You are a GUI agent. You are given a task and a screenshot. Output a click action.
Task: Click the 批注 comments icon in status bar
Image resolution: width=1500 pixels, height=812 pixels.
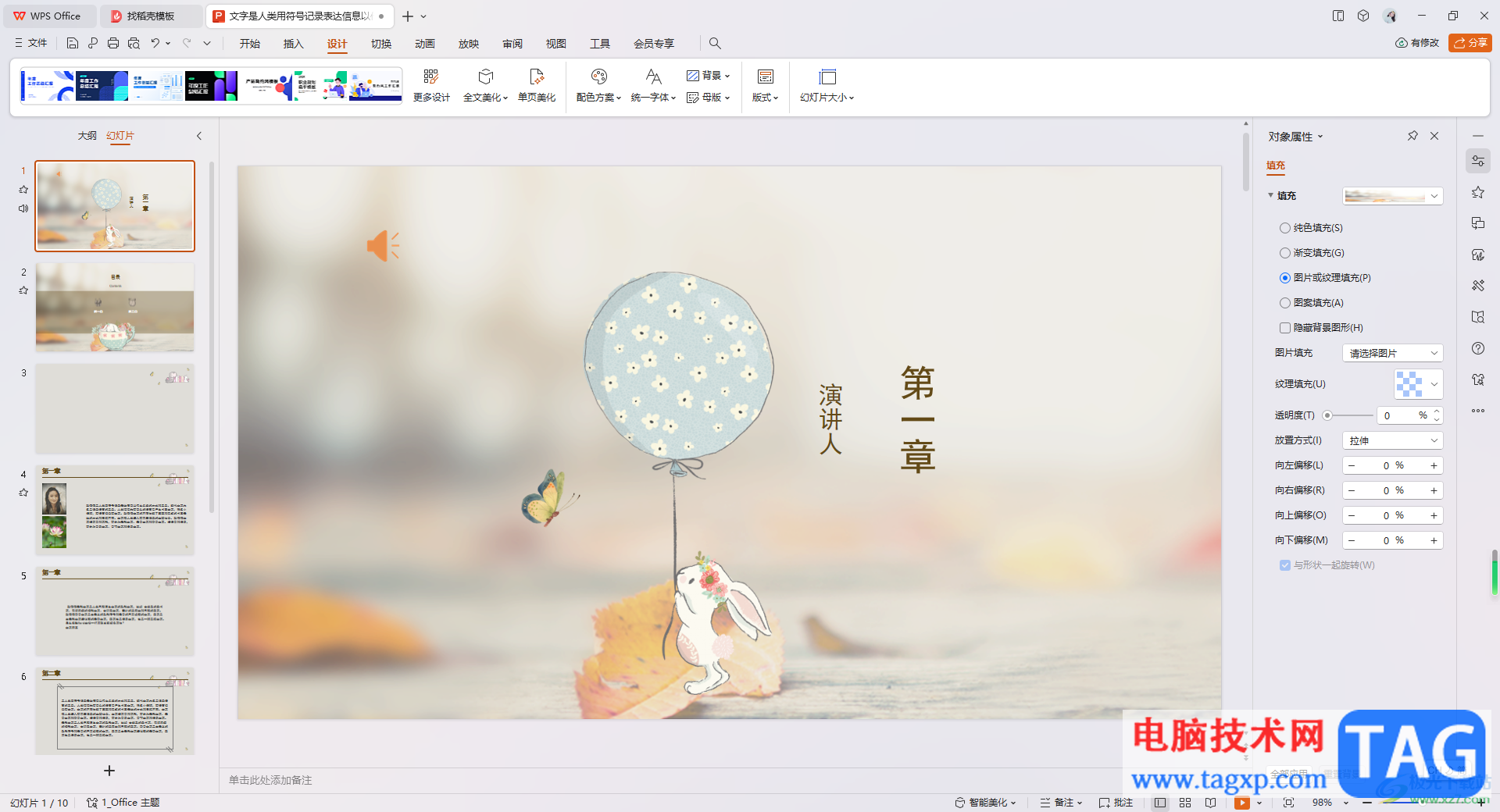point(1116,803)
